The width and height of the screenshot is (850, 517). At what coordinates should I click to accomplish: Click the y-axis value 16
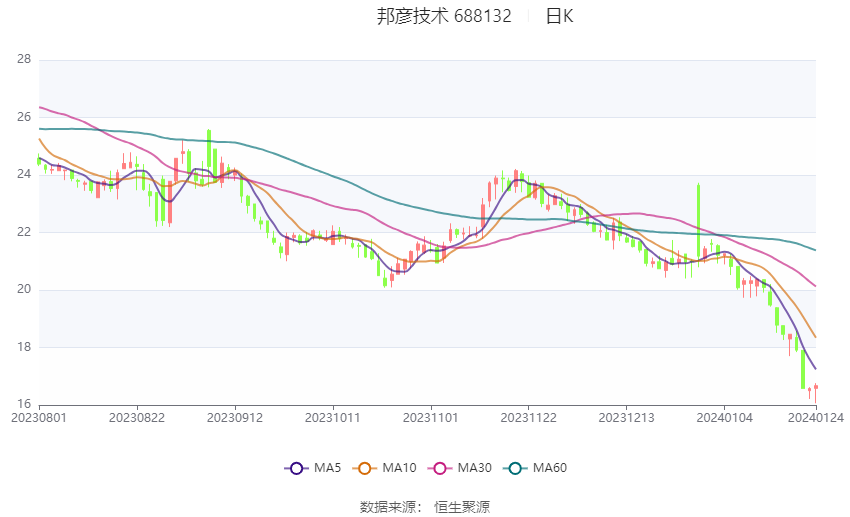point(24,404)
